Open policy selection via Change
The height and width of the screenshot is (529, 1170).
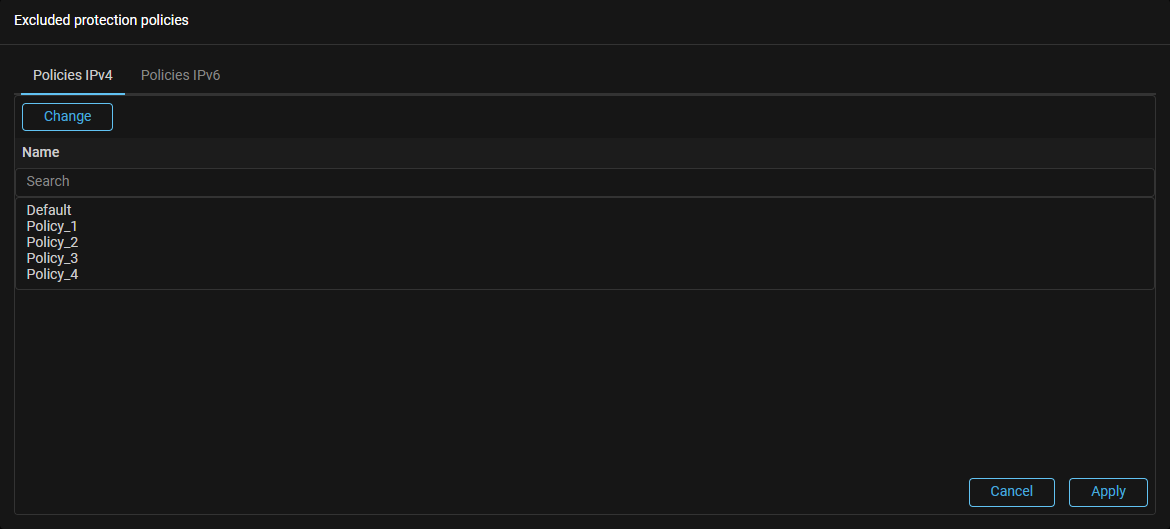click(67, 117)
